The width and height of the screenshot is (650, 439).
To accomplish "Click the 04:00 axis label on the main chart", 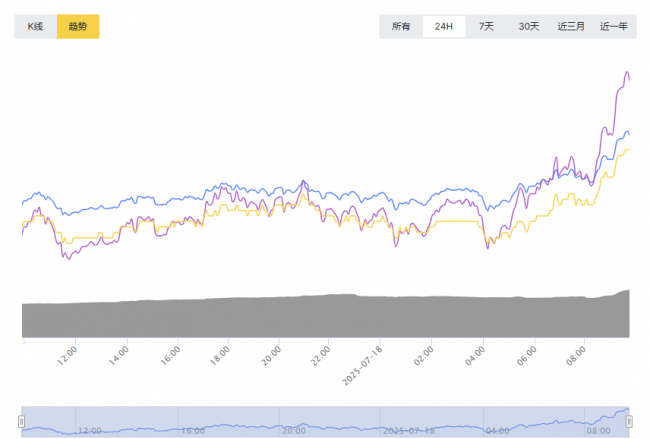I will point(475,356).
